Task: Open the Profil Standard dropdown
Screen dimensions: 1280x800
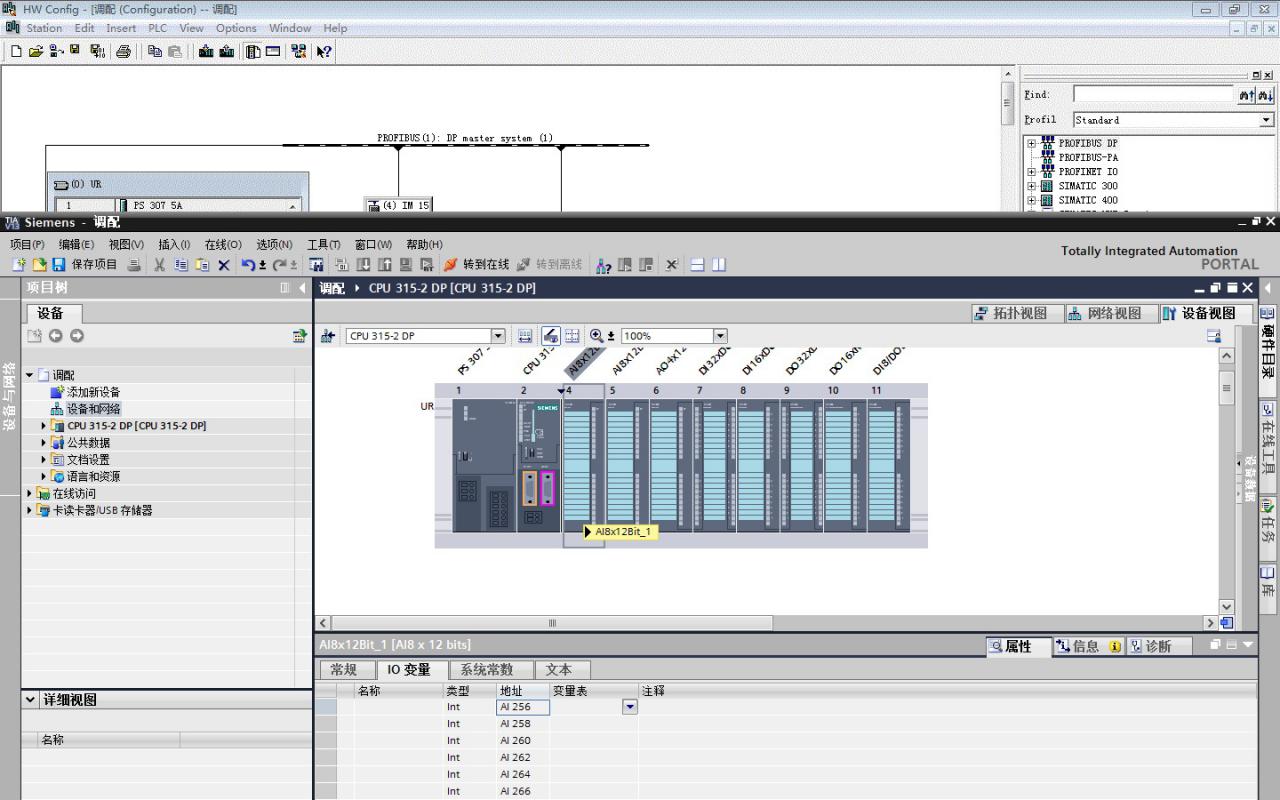Action: [1266, 120]
